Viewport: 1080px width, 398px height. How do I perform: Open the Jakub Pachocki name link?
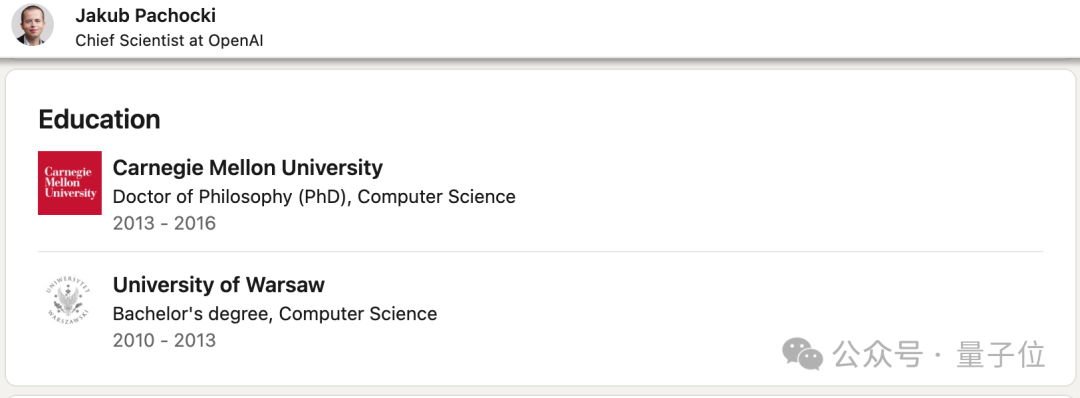point(145,16)
